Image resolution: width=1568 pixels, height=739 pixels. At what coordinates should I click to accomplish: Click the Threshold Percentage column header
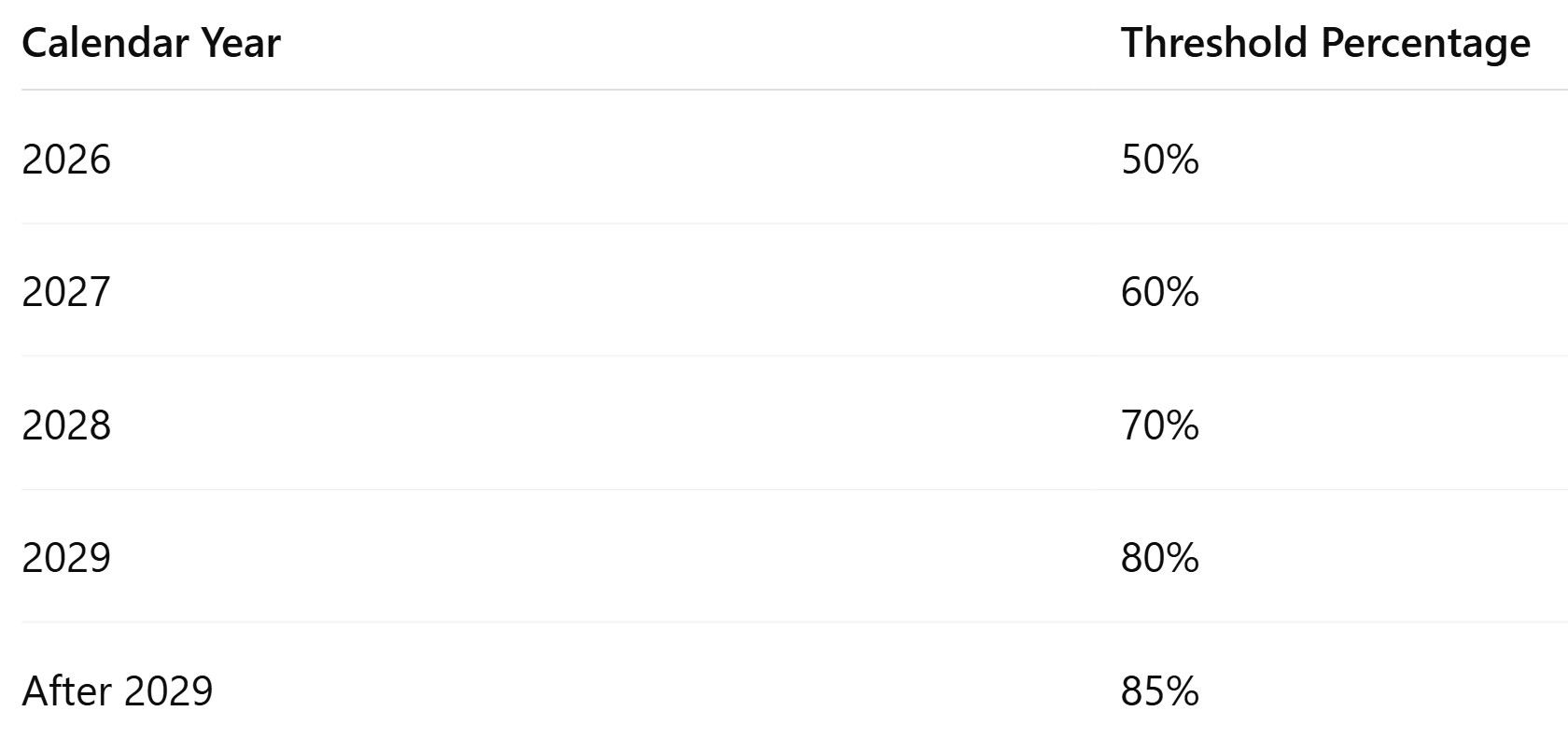(x=1325, y=43)
